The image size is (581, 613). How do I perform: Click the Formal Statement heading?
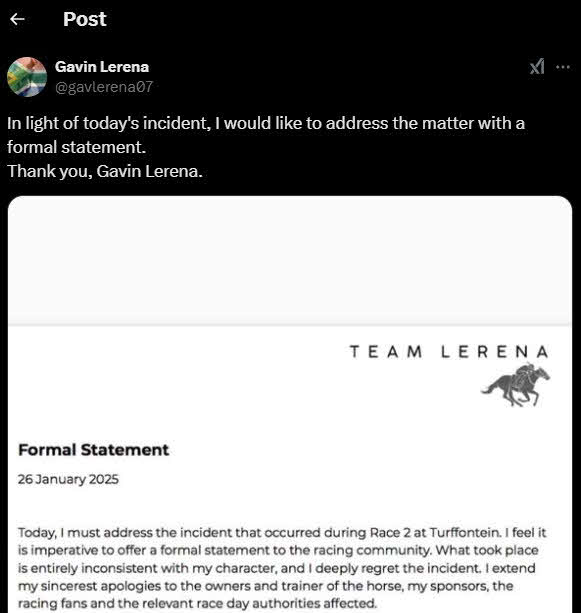click(x=93, y=450)
